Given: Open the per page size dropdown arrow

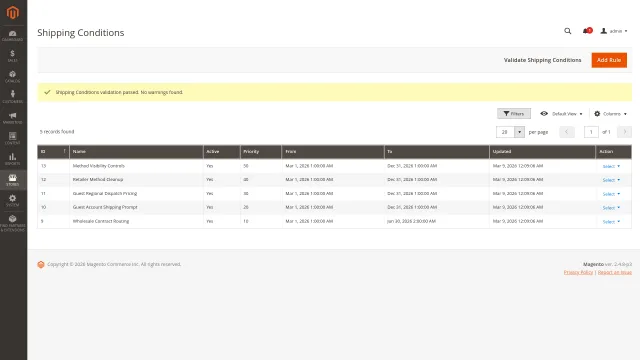Looking at the screenshot, I should click(x=519, y=132).
